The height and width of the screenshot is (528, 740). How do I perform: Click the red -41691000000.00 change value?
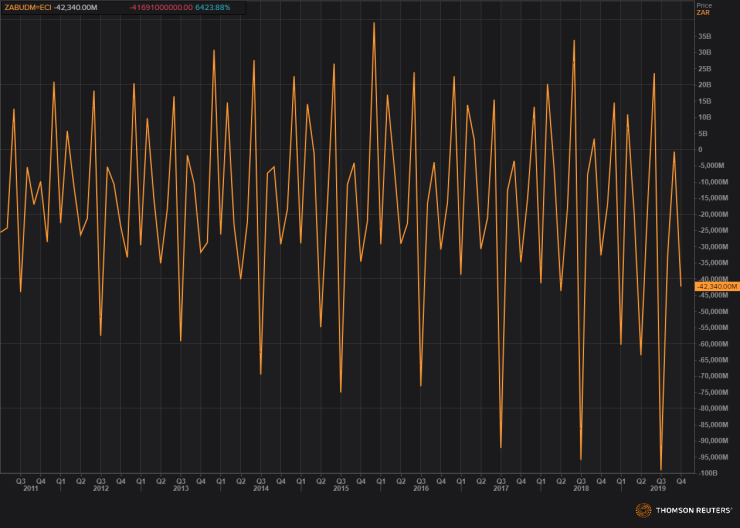point(161,8)
